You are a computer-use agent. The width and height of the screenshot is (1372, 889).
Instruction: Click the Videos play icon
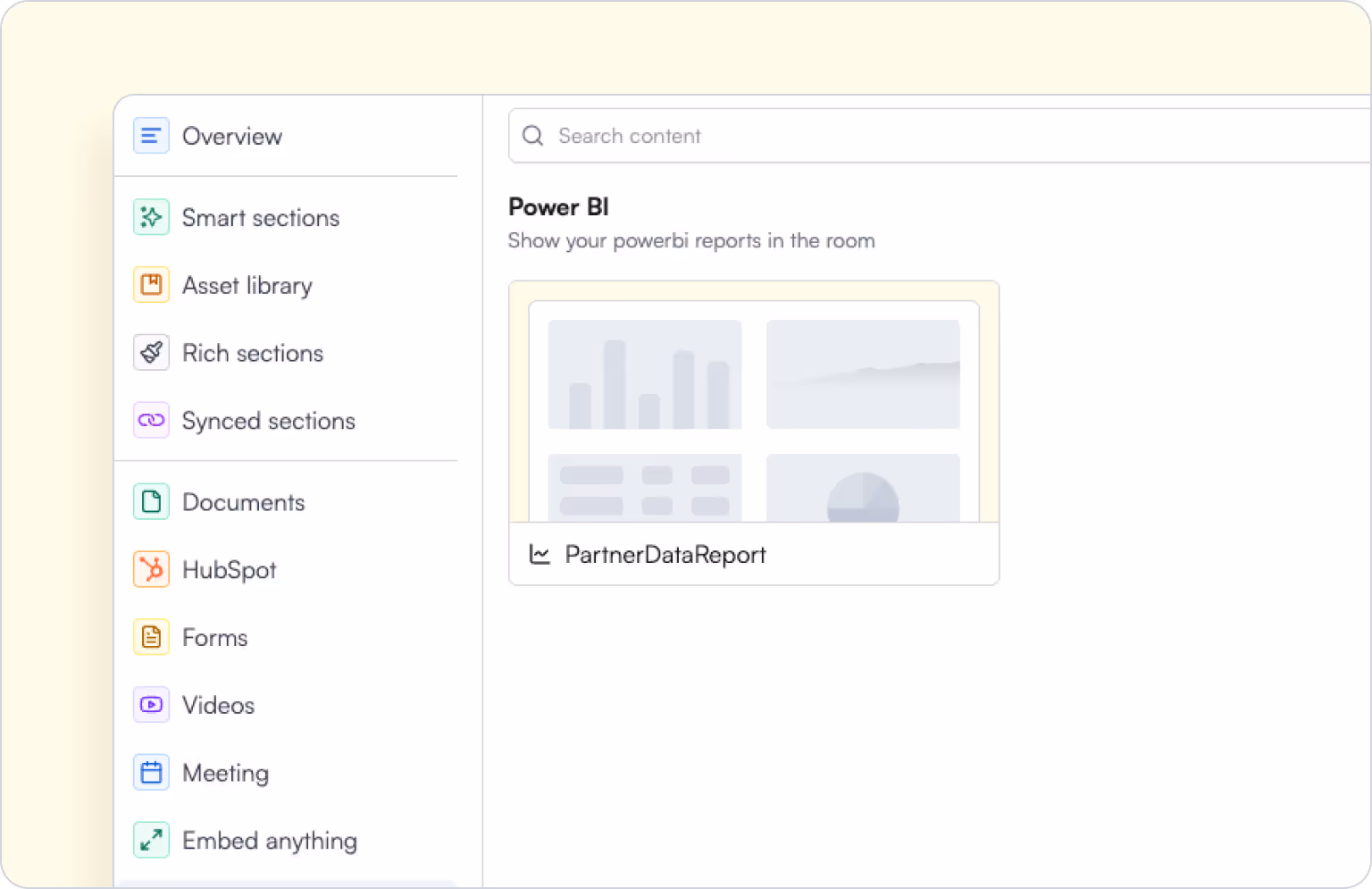151,705
